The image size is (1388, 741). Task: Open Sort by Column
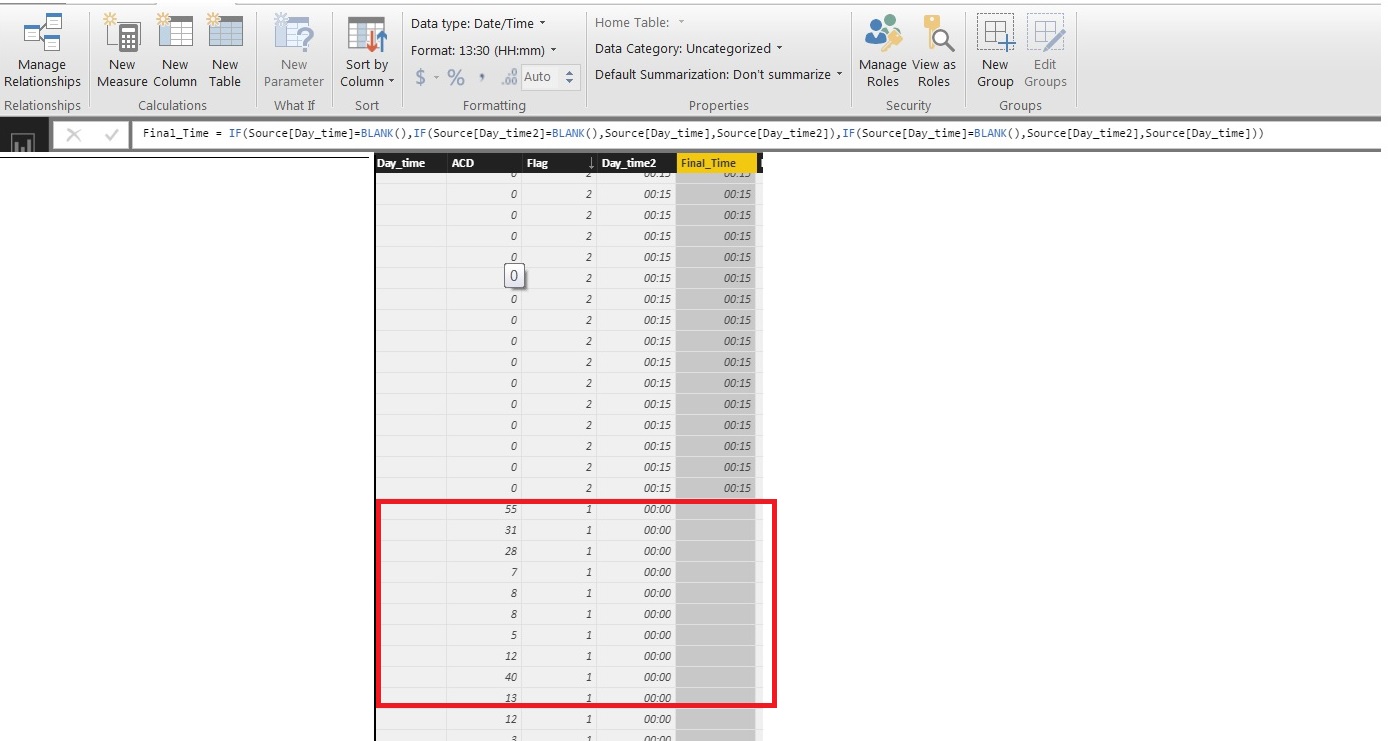point(367,52)
